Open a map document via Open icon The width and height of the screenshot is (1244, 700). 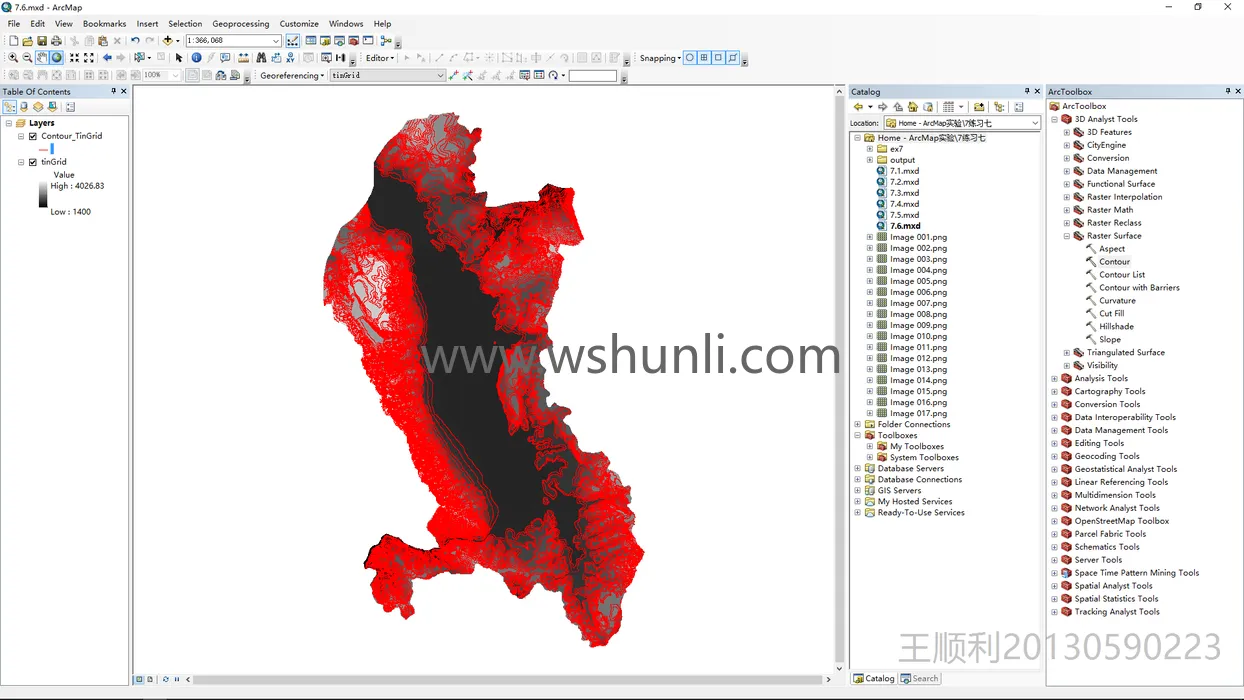28,41
